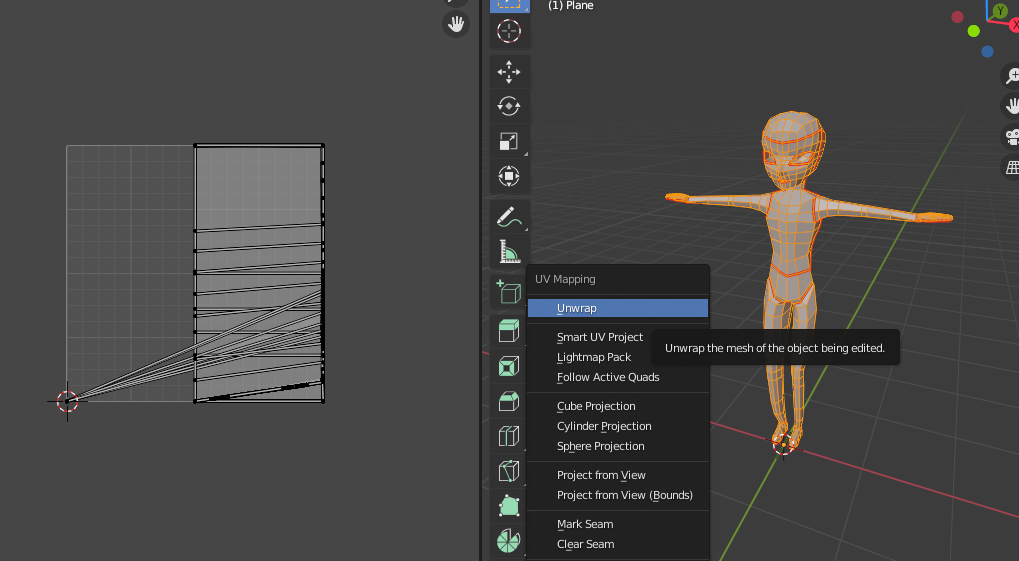Select the Extrude Region tool
The image size is (1019, 561).
point(509,332)
